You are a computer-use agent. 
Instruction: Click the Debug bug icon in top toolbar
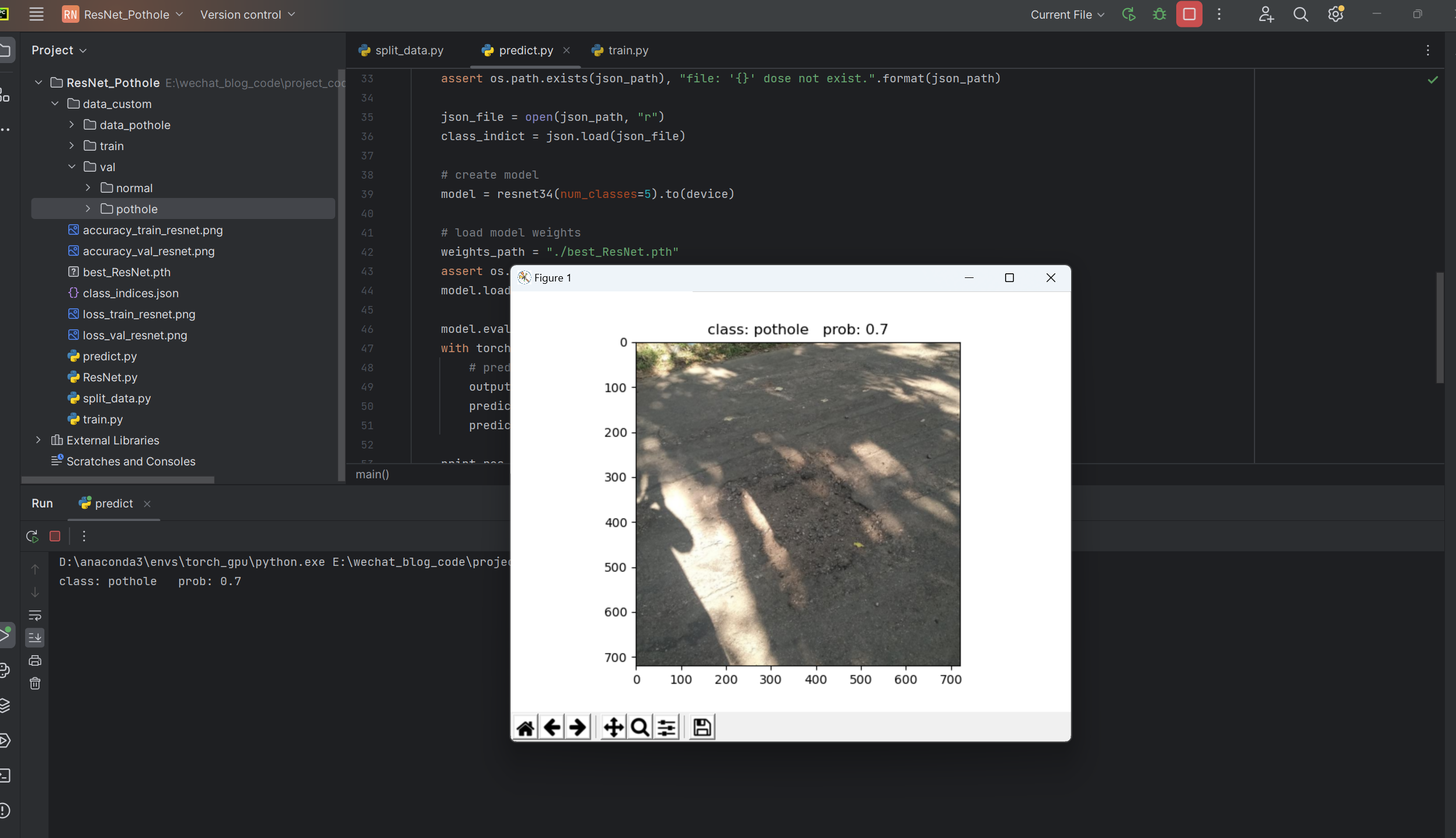click(x=1159, y=15)
